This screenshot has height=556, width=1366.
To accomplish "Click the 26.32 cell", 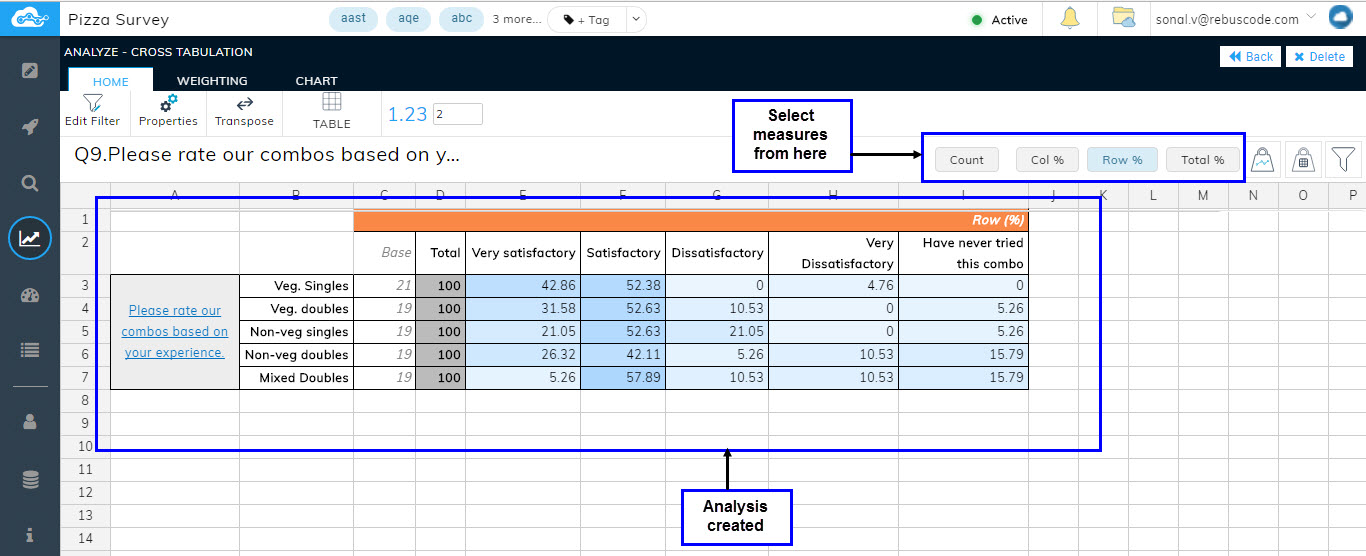I will tap(523, 354).
